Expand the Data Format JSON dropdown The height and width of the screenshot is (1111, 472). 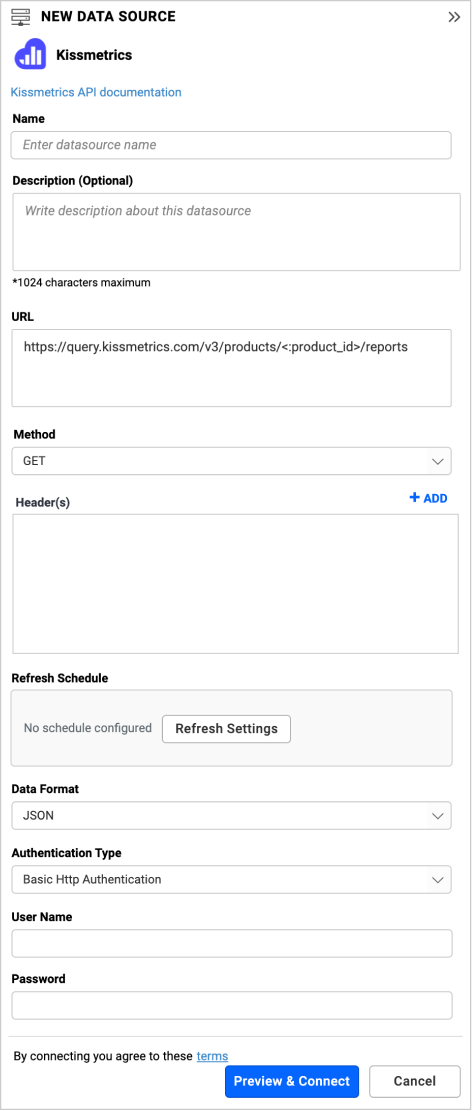231,816
